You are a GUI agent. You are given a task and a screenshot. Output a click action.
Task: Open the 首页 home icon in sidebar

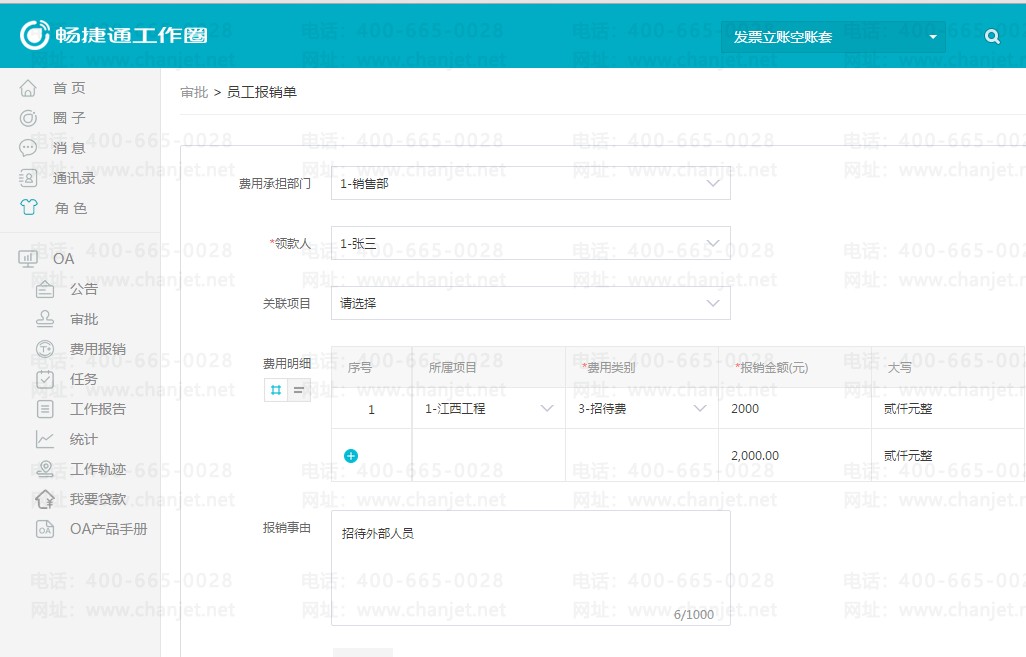click(x=29, y=88)
